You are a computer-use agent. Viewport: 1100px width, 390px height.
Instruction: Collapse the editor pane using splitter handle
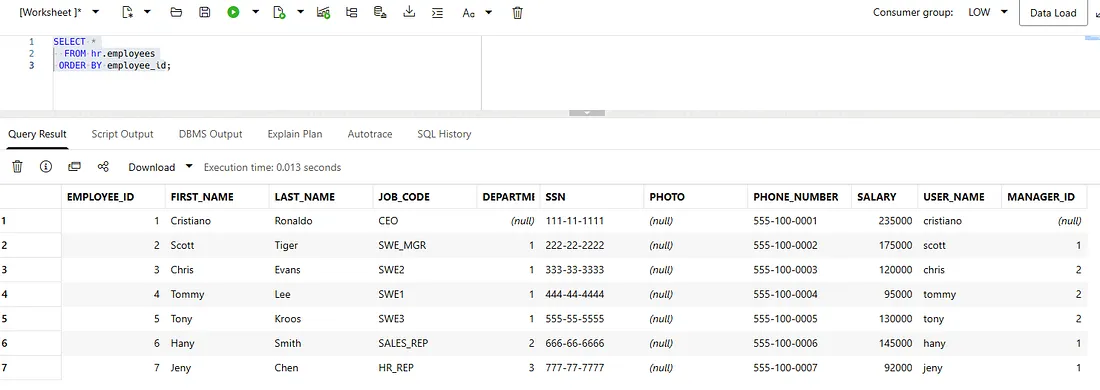tap(586, 113)
